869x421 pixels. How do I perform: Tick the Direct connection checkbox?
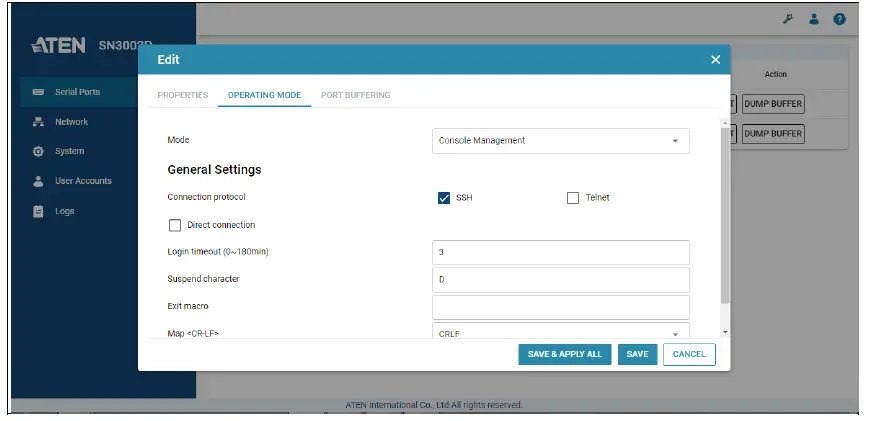point(175,225)
